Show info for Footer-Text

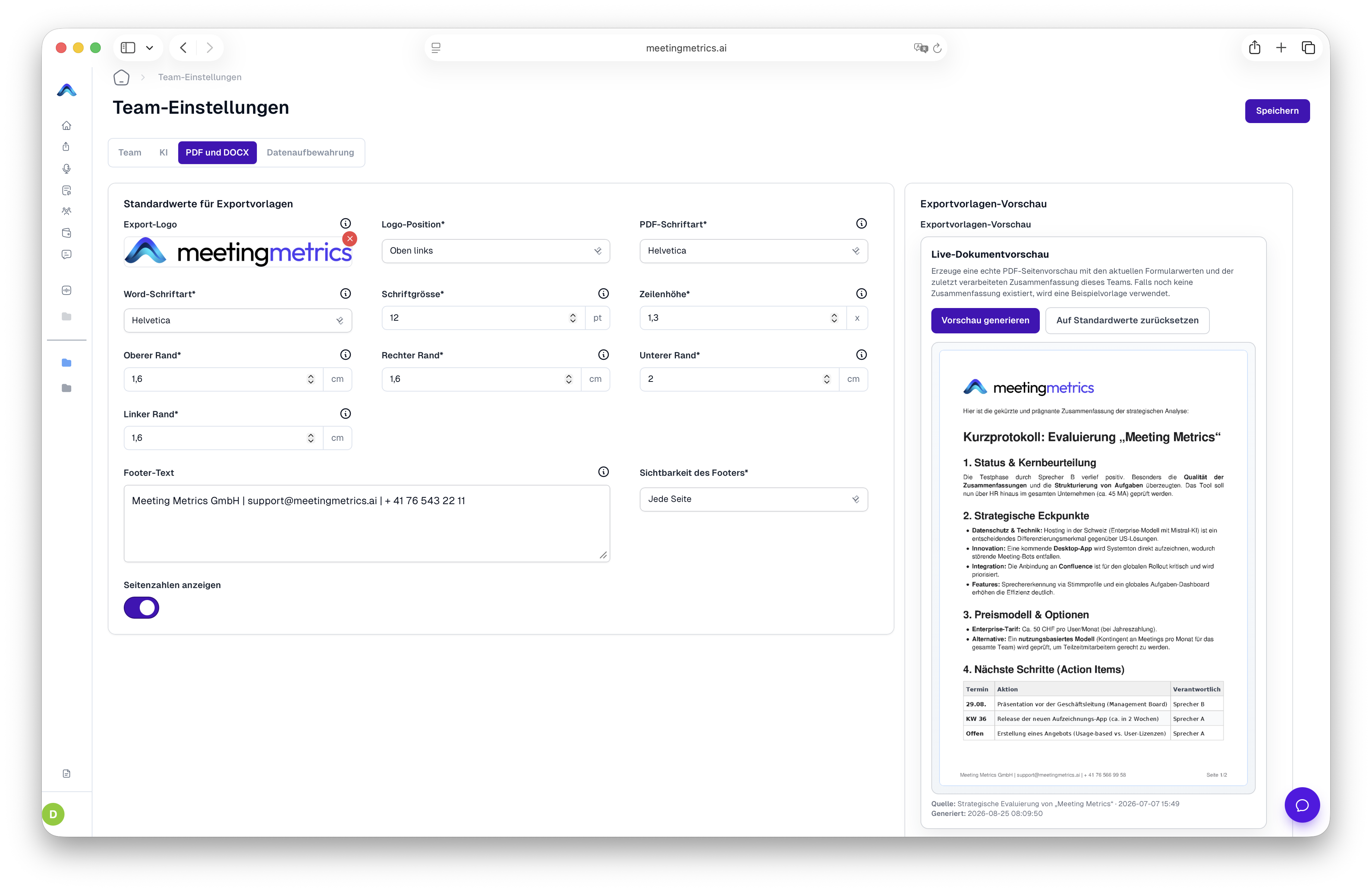pos(604,472)
